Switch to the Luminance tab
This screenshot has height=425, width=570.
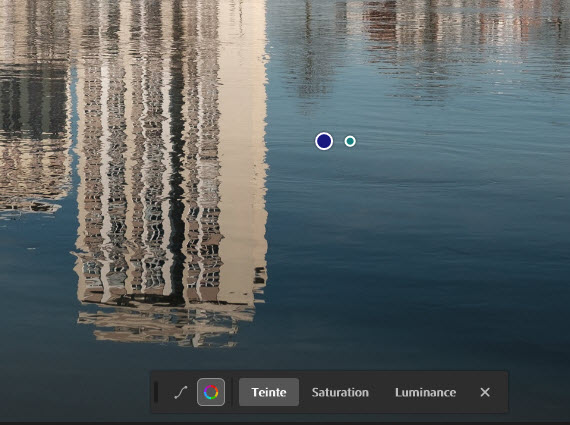click(x=425, y=392)
